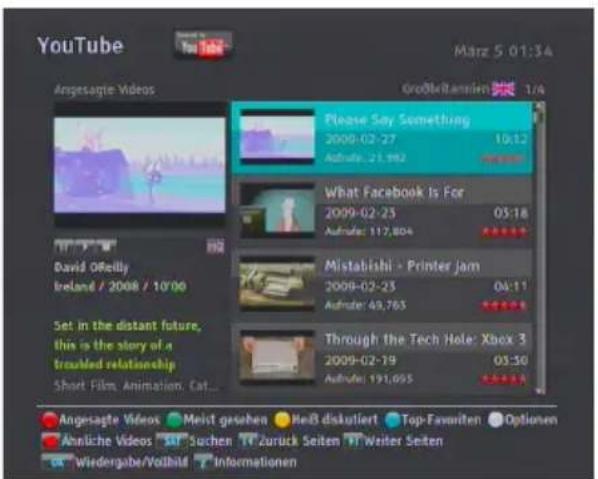Image resolution: width=598 pixels, height=479 pixels.
Task: Click the key icon beside Weiter Seiten
Action: [352, 441]
